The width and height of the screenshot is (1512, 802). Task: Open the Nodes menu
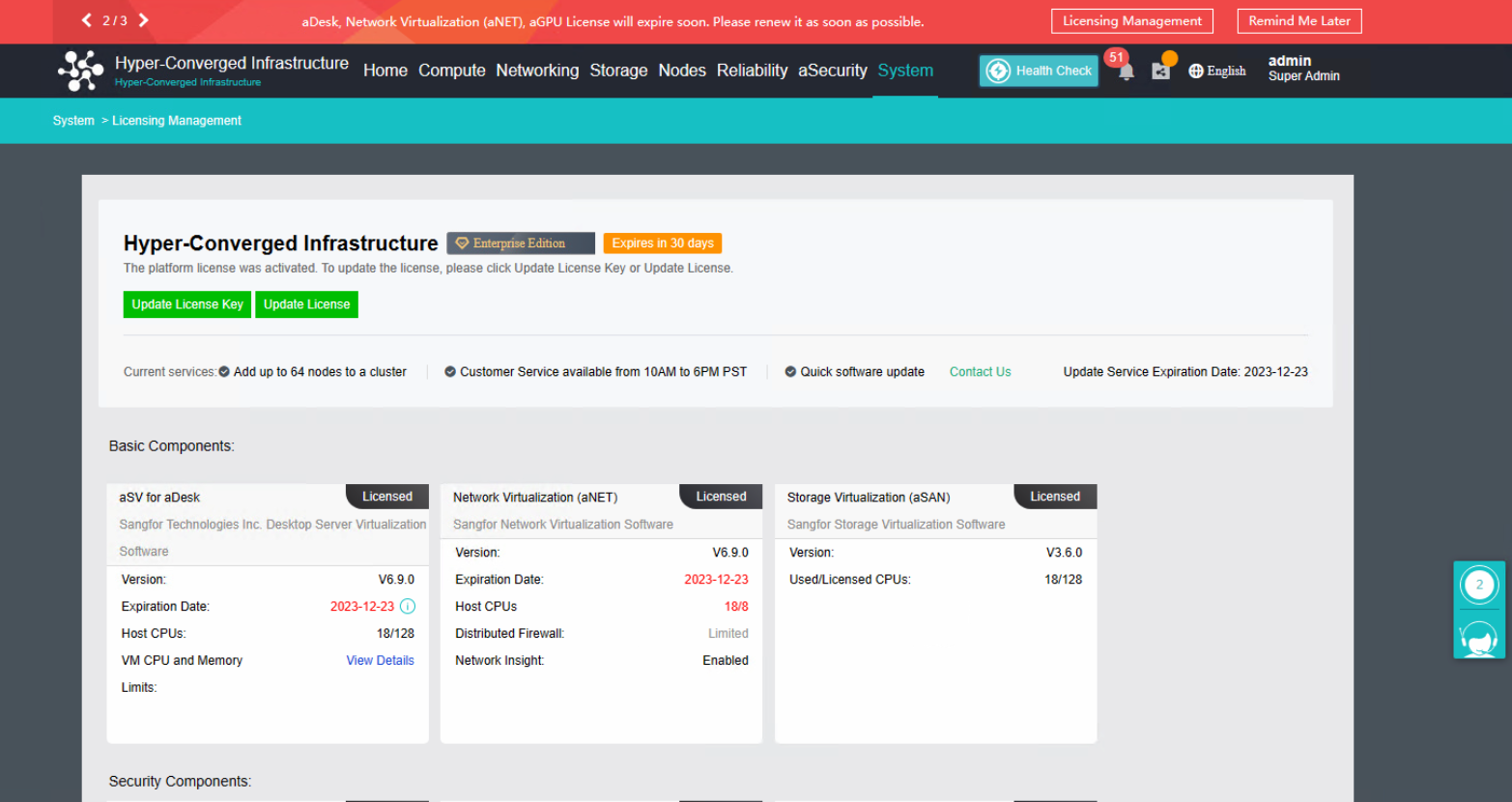pyautogui.click(x=682, y=71)
